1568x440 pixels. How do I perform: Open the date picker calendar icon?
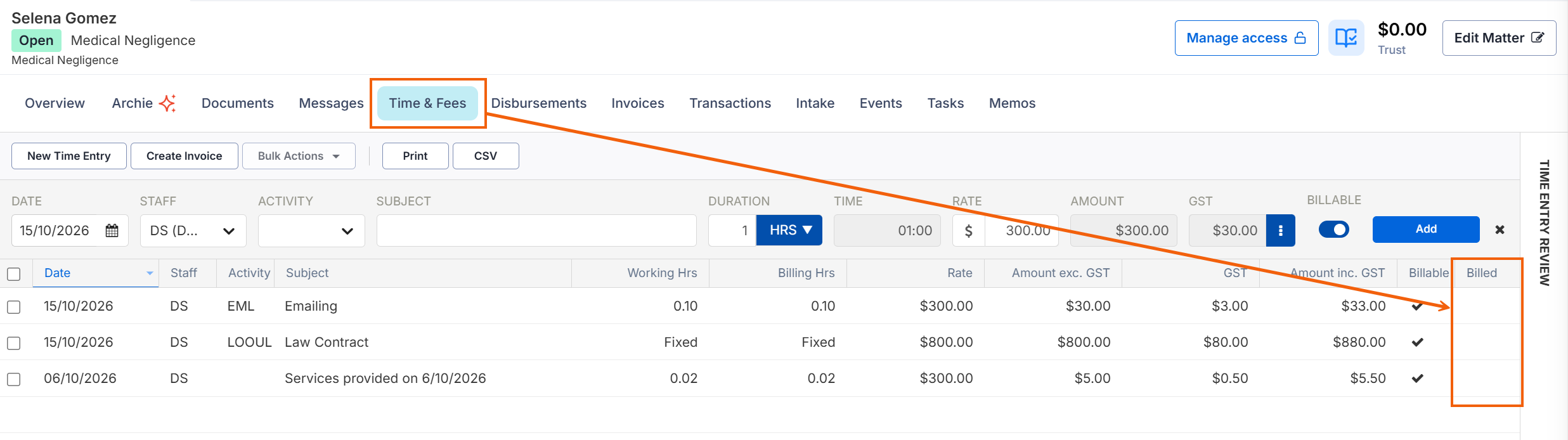112,230
